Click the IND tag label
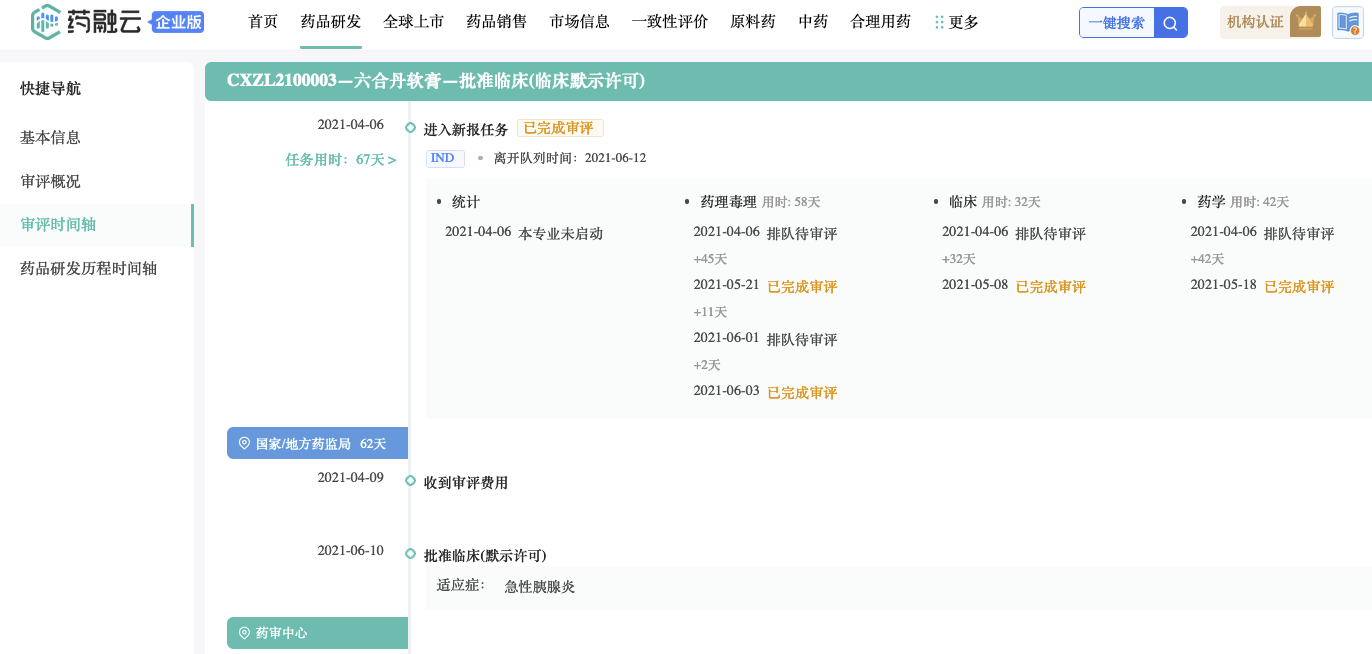 444,158
